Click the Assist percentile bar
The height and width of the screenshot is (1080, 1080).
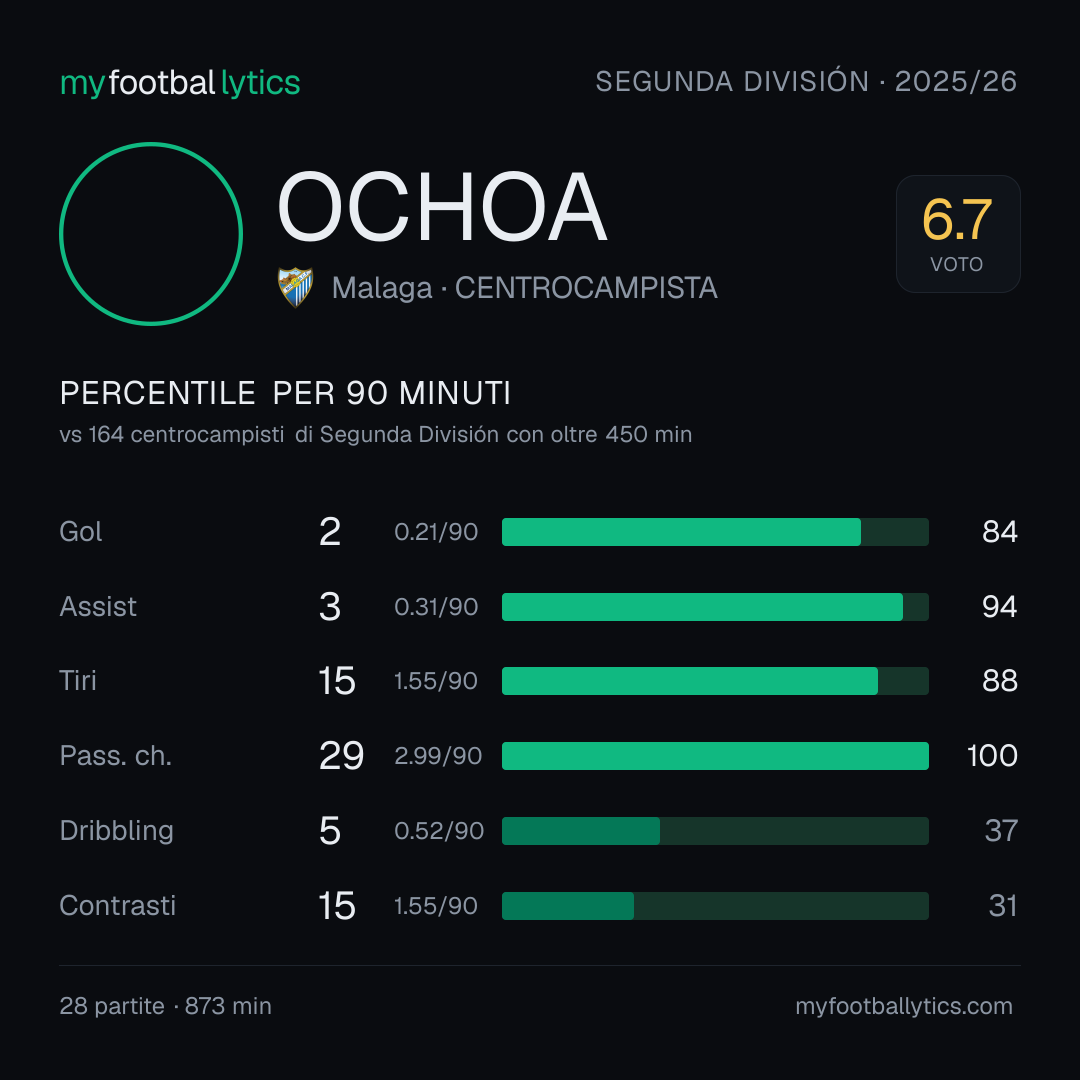click(x=715, y=607)
